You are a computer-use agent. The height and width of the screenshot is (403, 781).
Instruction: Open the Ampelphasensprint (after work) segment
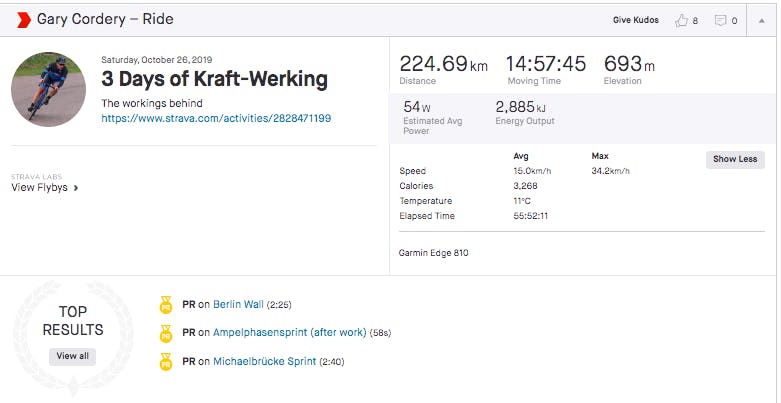(x=289, y=332)
